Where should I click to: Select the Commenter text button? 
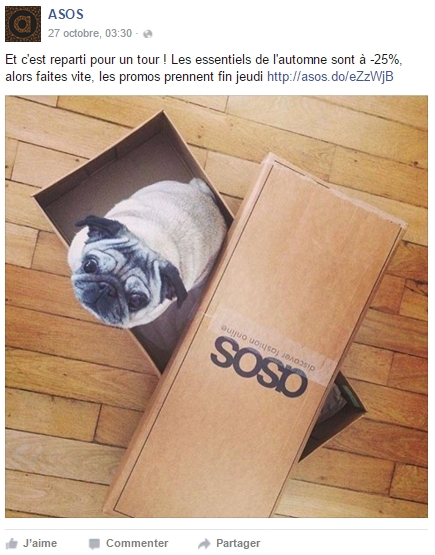coord(137,543)
